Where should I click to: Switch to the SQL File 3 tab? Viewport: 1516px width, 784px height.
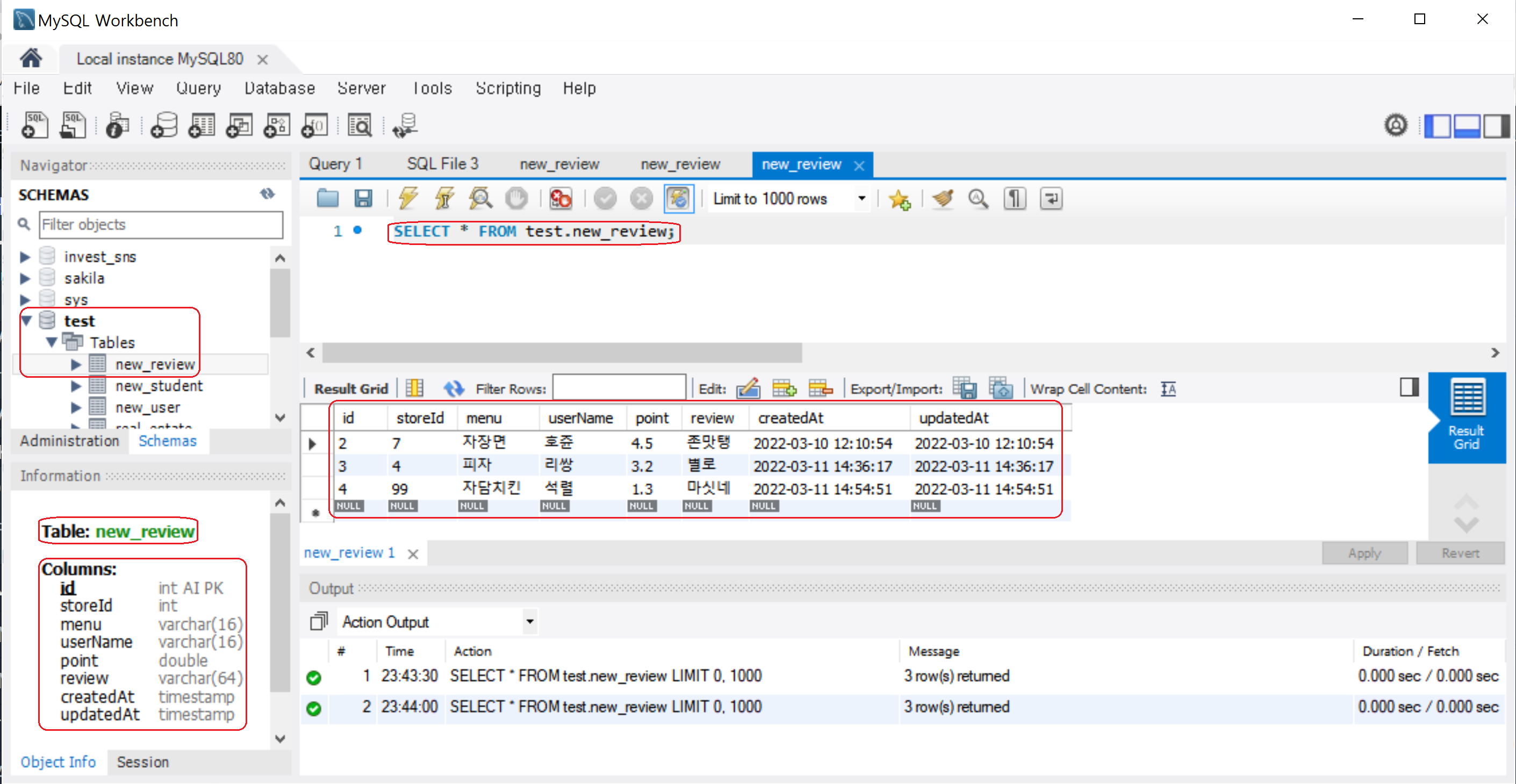tap(443, 164)
